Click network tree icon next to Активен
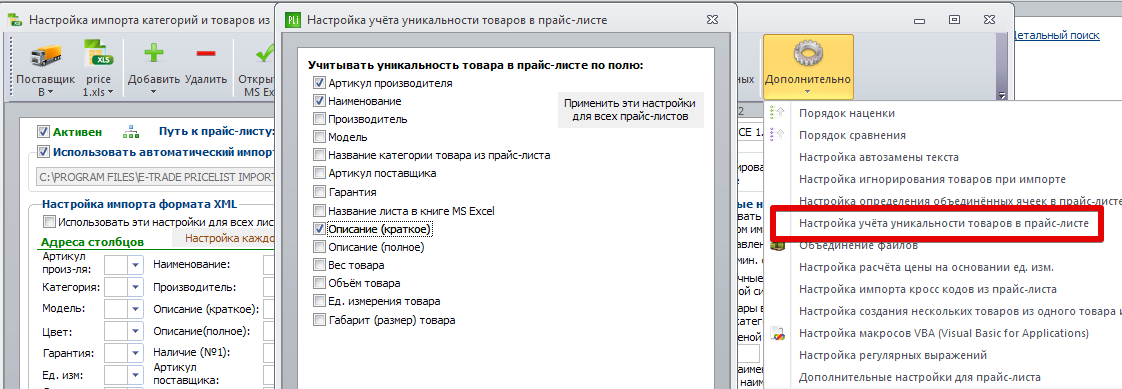Image resolution: width=1122 pixels, height=389 pixels. point(132,132)
